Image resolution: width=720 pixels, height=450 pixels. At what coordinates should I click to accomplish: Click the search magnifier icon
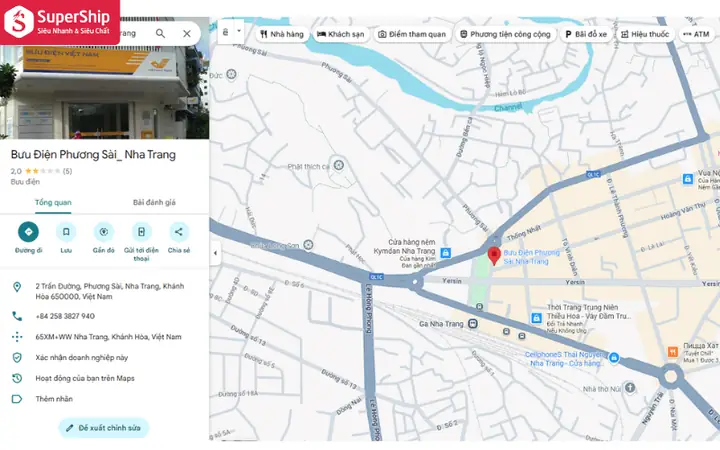point(160,34)
